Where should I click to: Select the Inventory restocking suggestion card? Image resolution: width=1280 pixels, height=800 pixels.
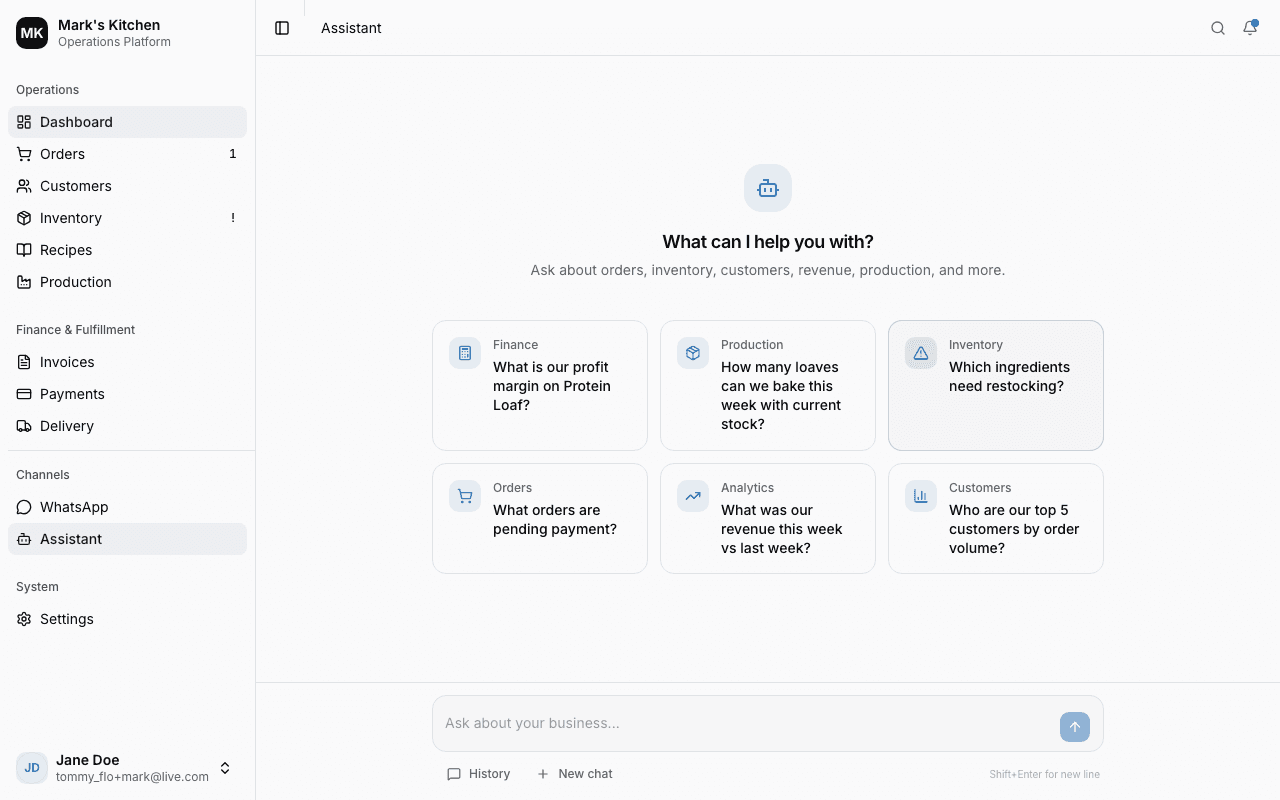(x=995, y=385)
